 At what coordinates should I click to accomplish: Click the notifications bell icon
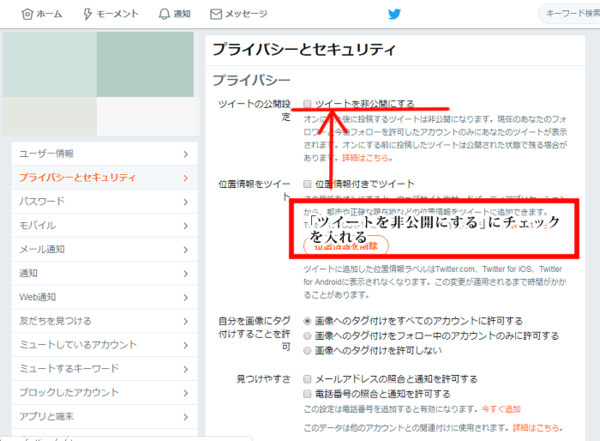click(164, 14)
